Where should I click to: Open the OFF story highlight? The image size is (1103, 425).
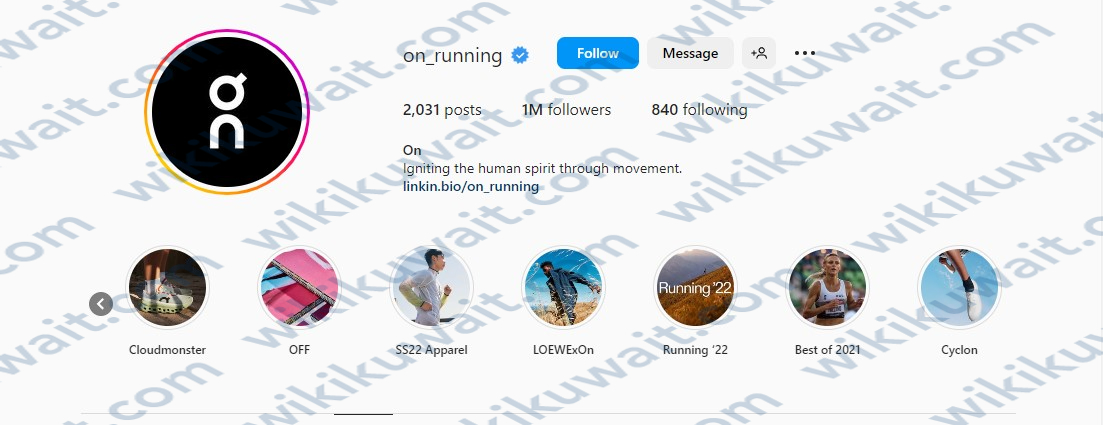pyautogui.click(x=300, y=287)
